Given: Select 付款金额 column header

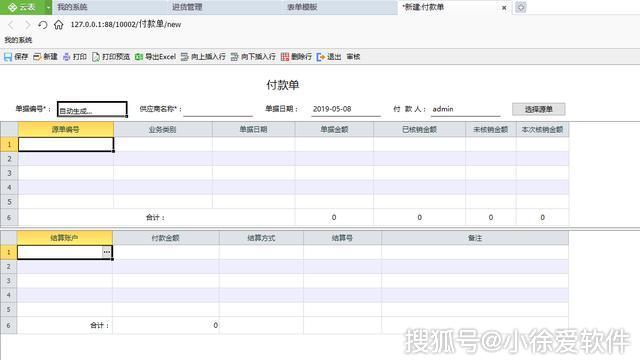Looking at the screenshot, I should 166,238.
